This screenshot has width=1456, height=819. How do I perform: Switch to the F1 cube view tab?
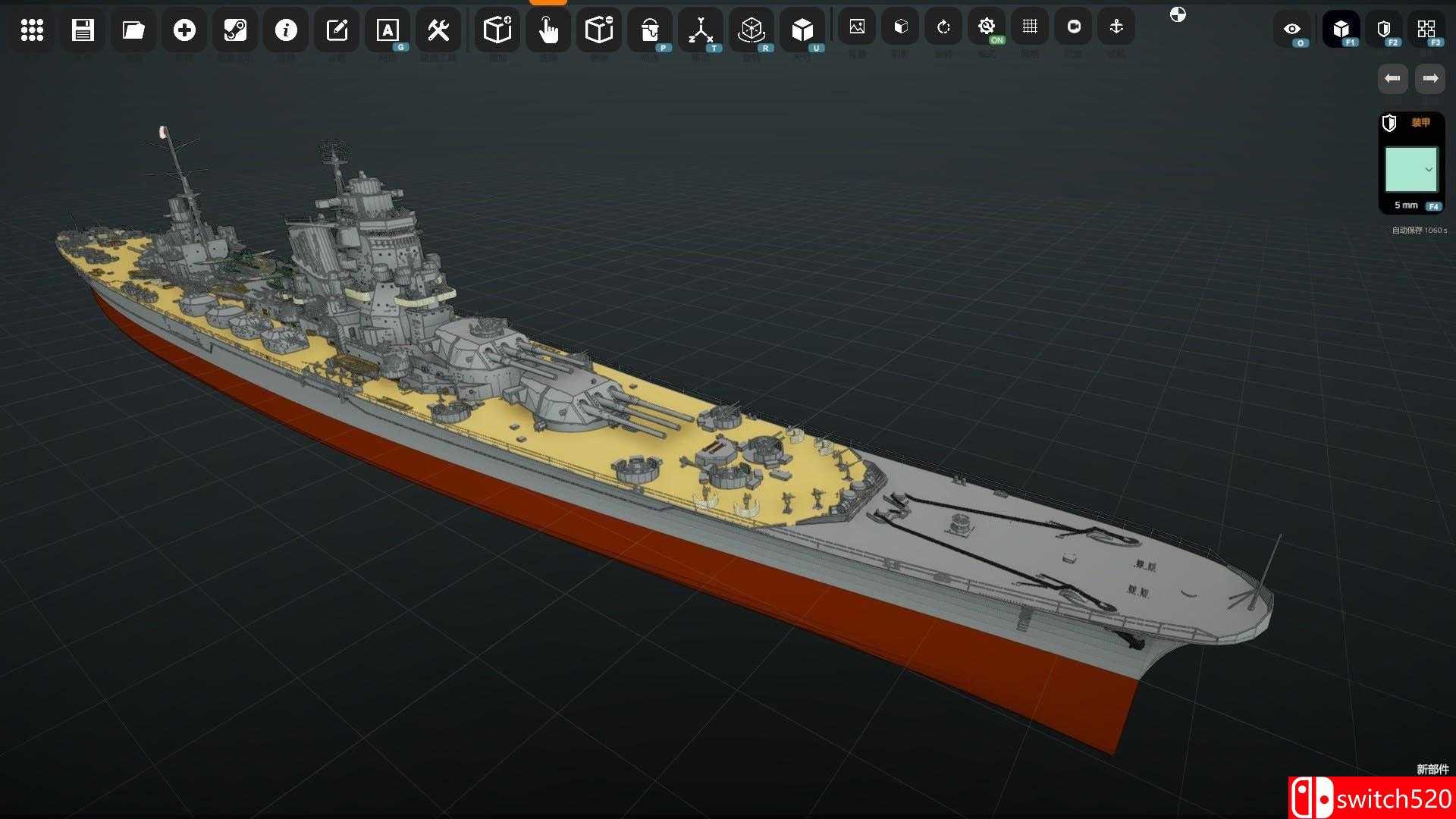pyautogui.click(x=1341, y=30)
